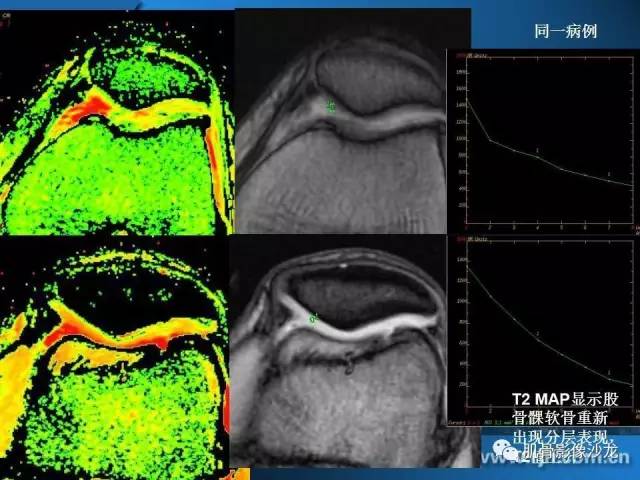Click the starting point of upper decay curve
This screenshot has height=480, width=640.
click(467, 99)
